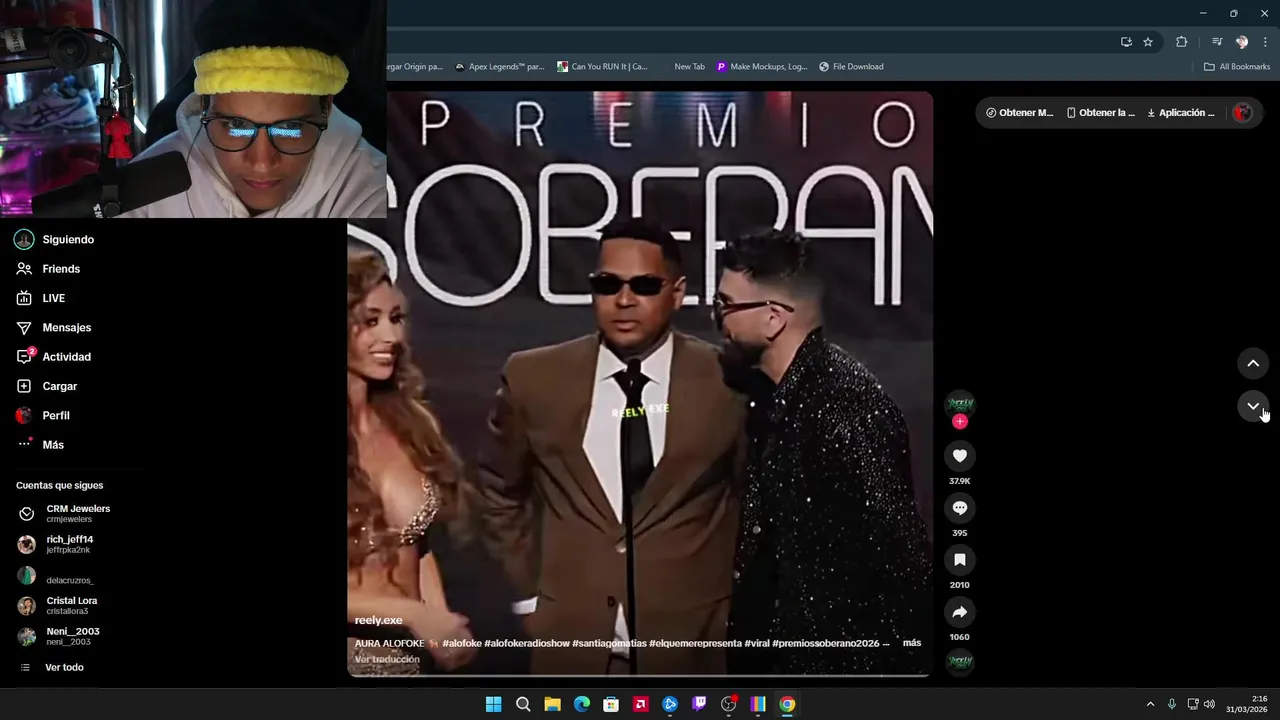
Task: Open the Windows Start menu
Action: [x=493, y=704]
